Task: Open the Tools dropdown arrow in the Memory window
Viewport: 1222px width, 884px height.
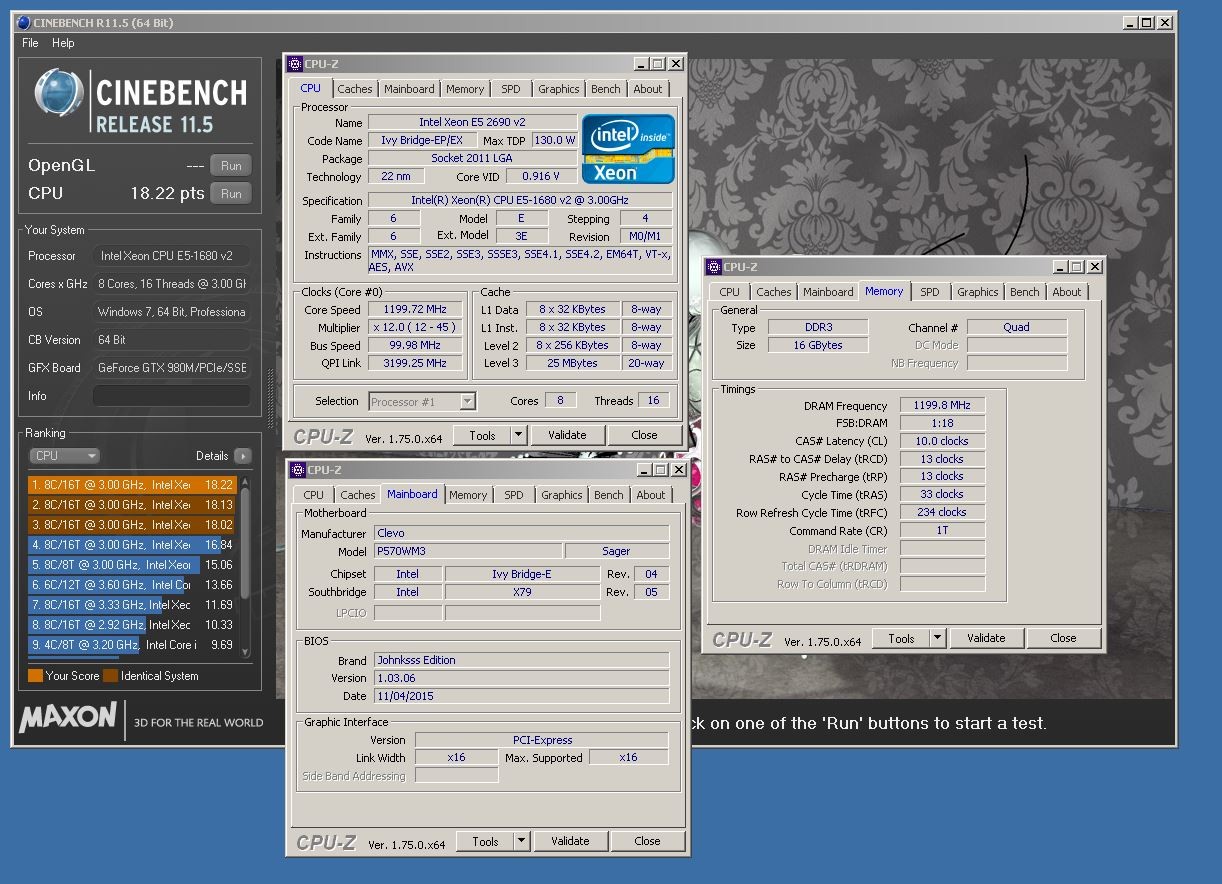Action: (937, 638)
